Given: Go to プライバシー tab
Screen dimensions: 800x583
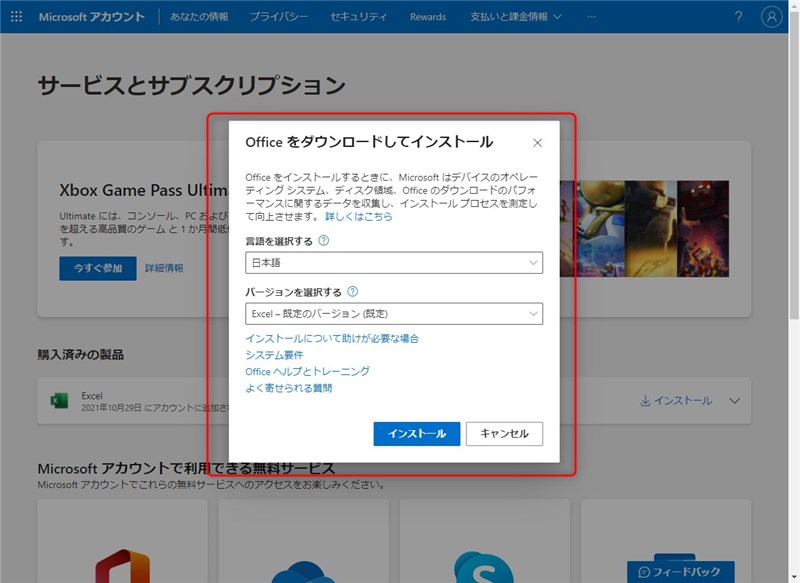Looking at the screenshot, I should (x=279, y=17).
